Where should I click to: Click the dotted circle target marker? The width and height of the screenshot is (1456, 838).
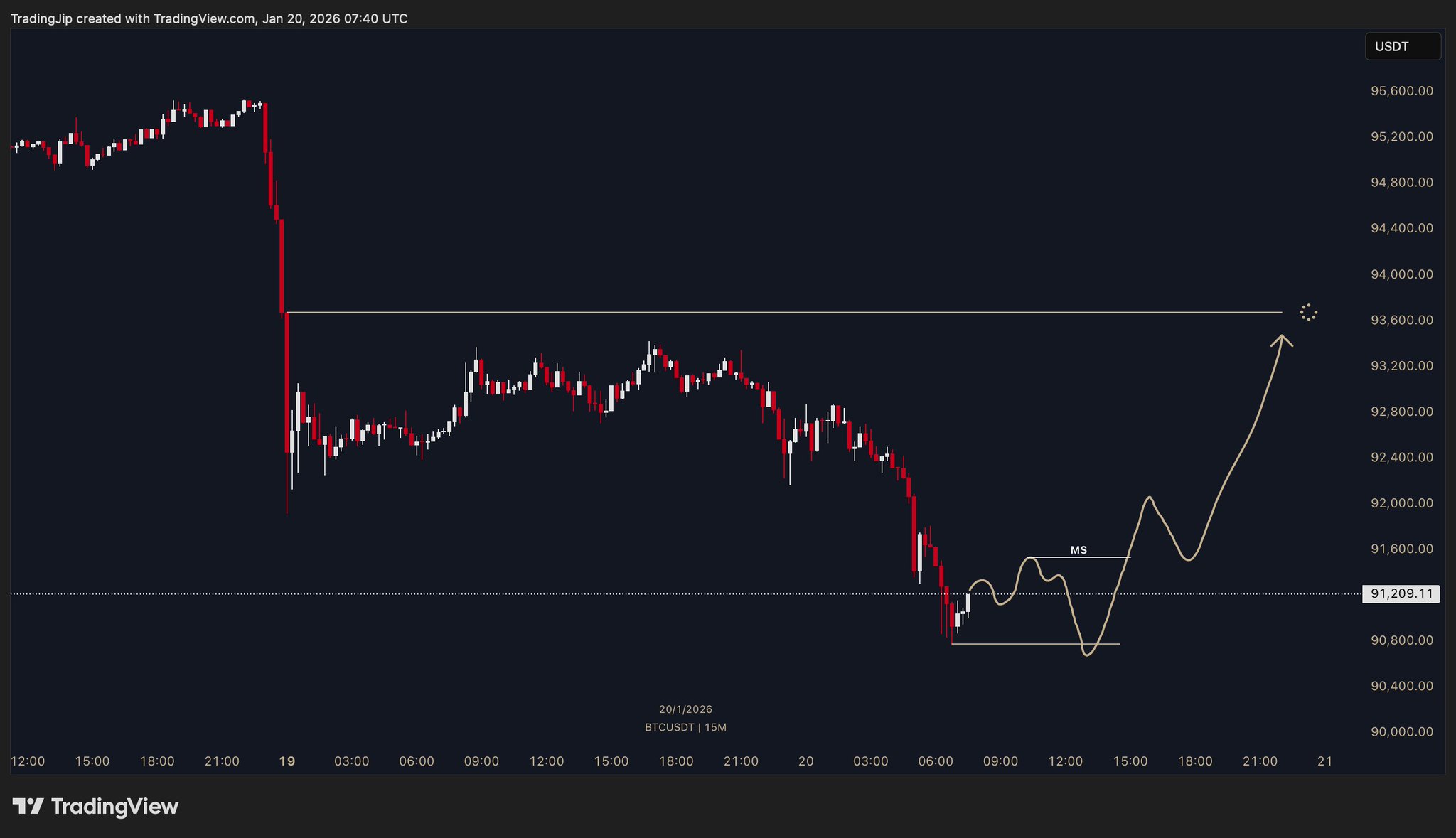(x=1308, y=313)
